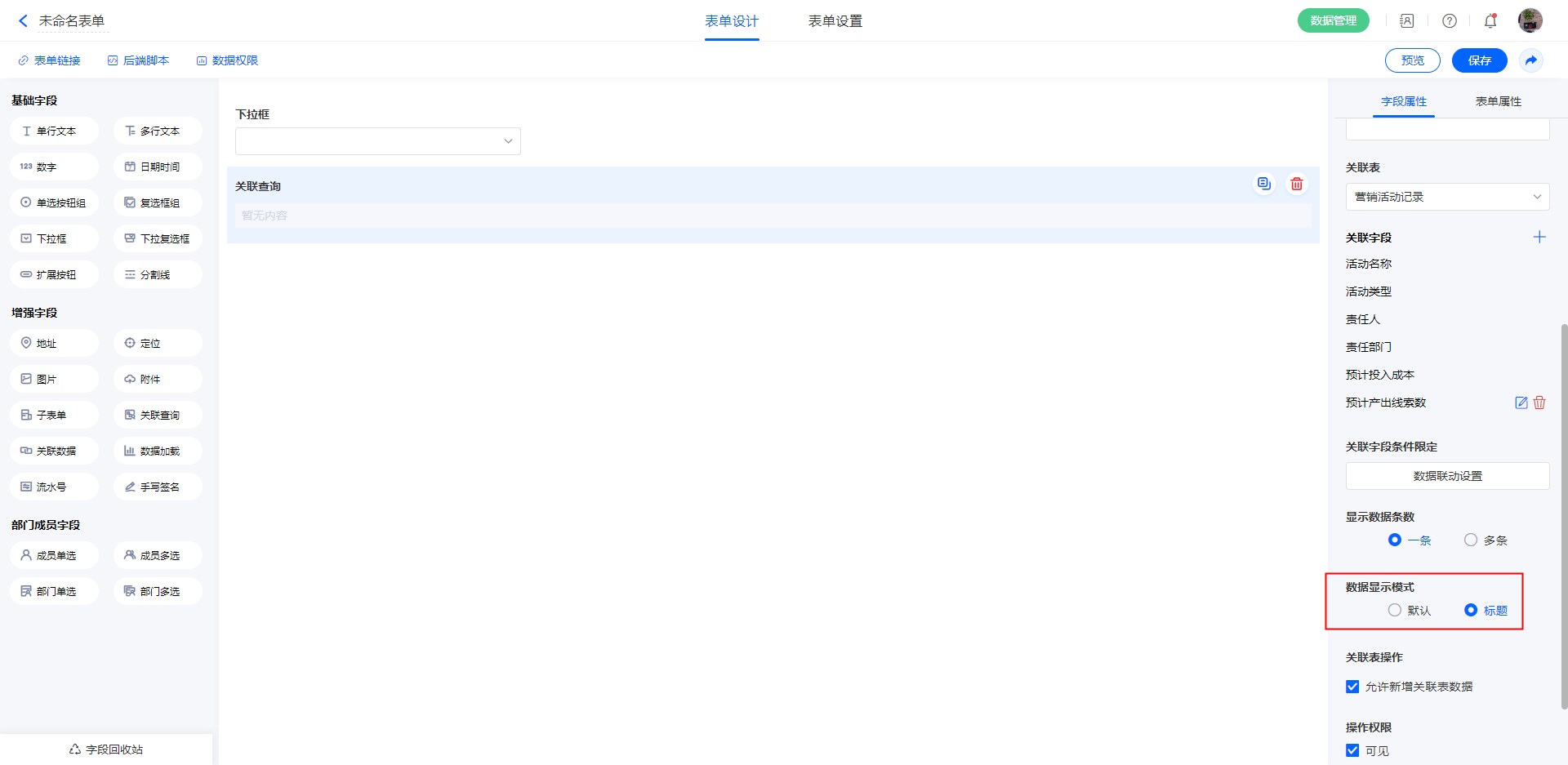
Task: Open the help question mark icon
Action: pos(1449,21)
